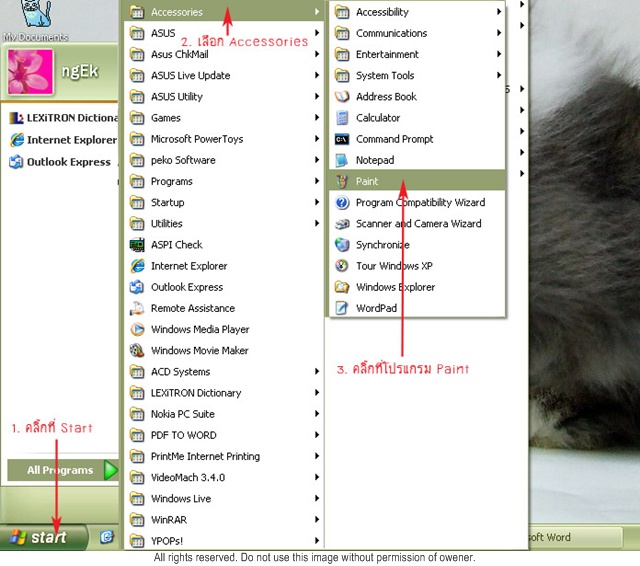Click the Windows Media Player icon
The width and height of the screenshot is (640, 566).
(x=137, y=329)
